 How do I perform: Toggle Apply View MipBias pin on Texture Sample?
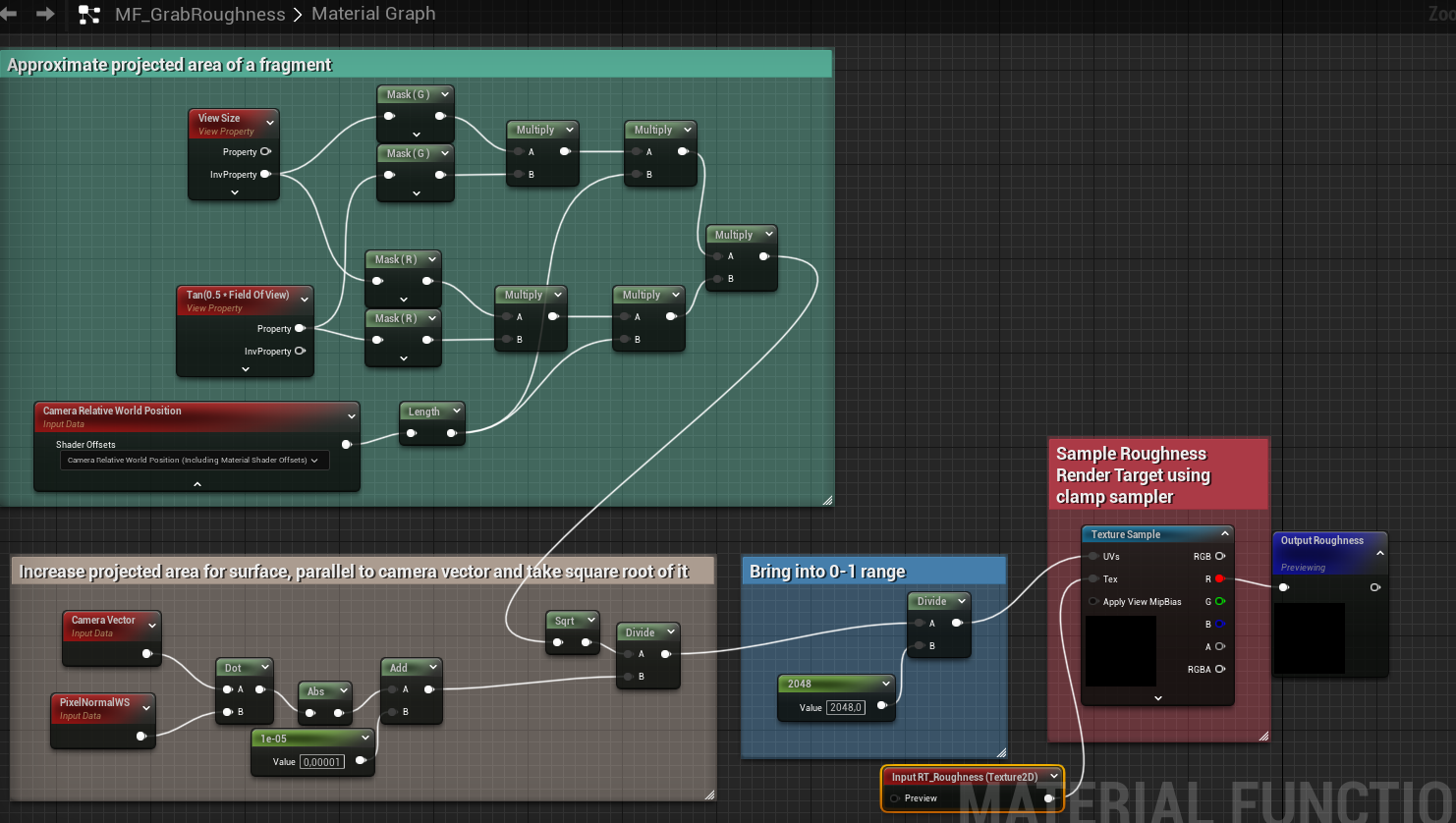point(1093,601)
